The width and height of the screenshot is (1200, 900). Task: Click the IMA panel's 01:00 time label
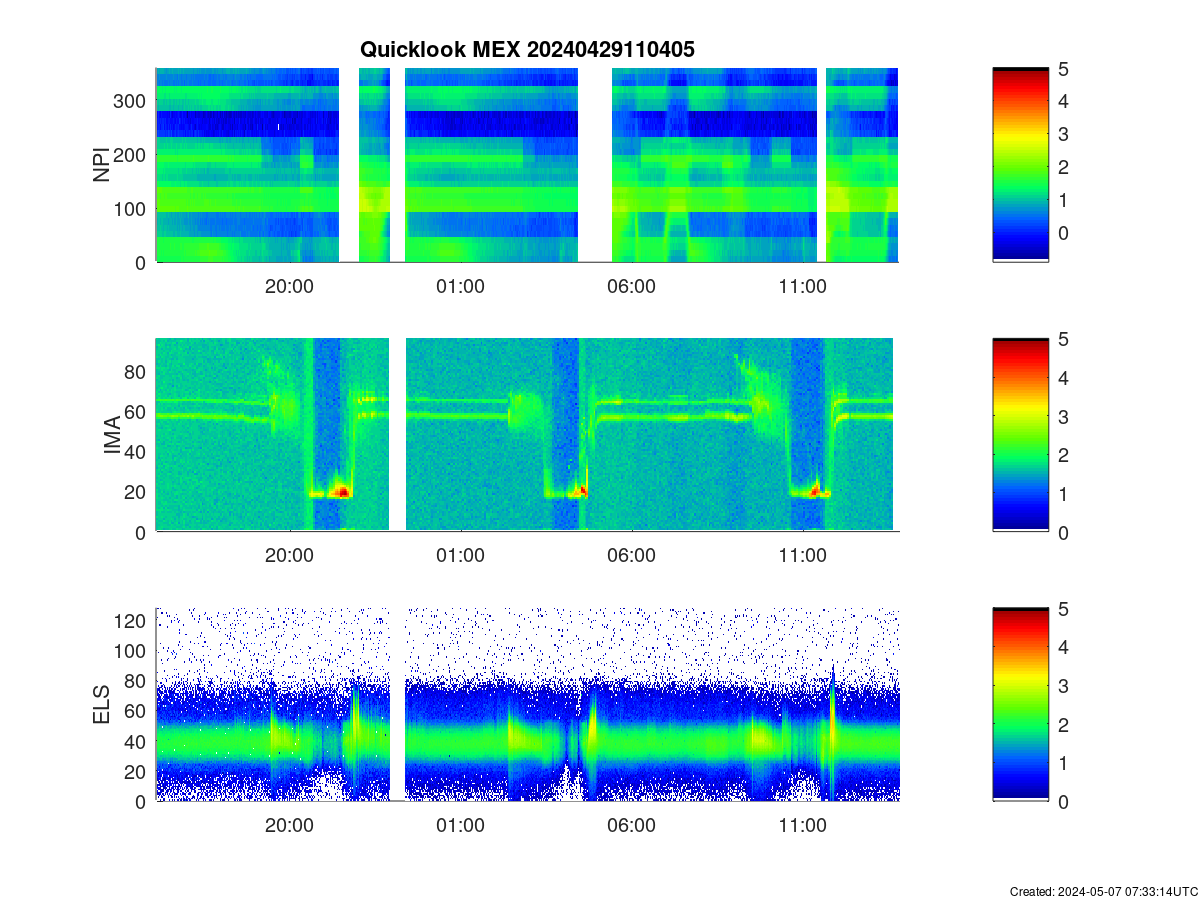pos(460,556)
